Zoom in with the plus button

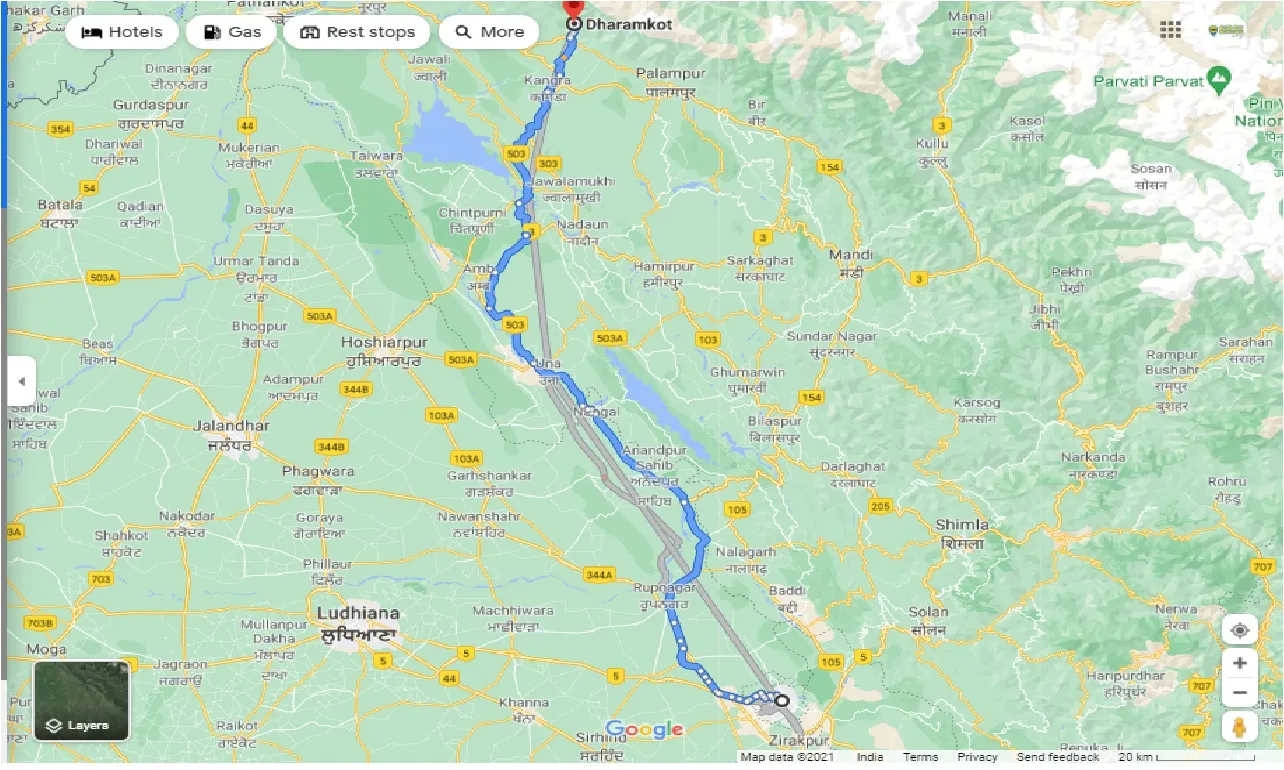(x=1240, y=663)
